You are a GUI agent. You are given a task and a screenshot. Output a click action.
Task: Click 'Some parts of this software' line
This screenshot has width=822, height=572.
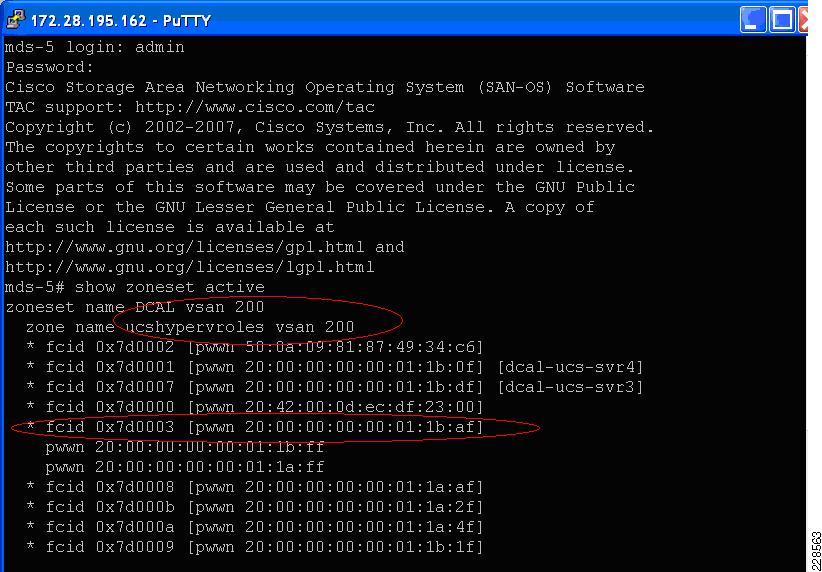(x=320, y=187)
